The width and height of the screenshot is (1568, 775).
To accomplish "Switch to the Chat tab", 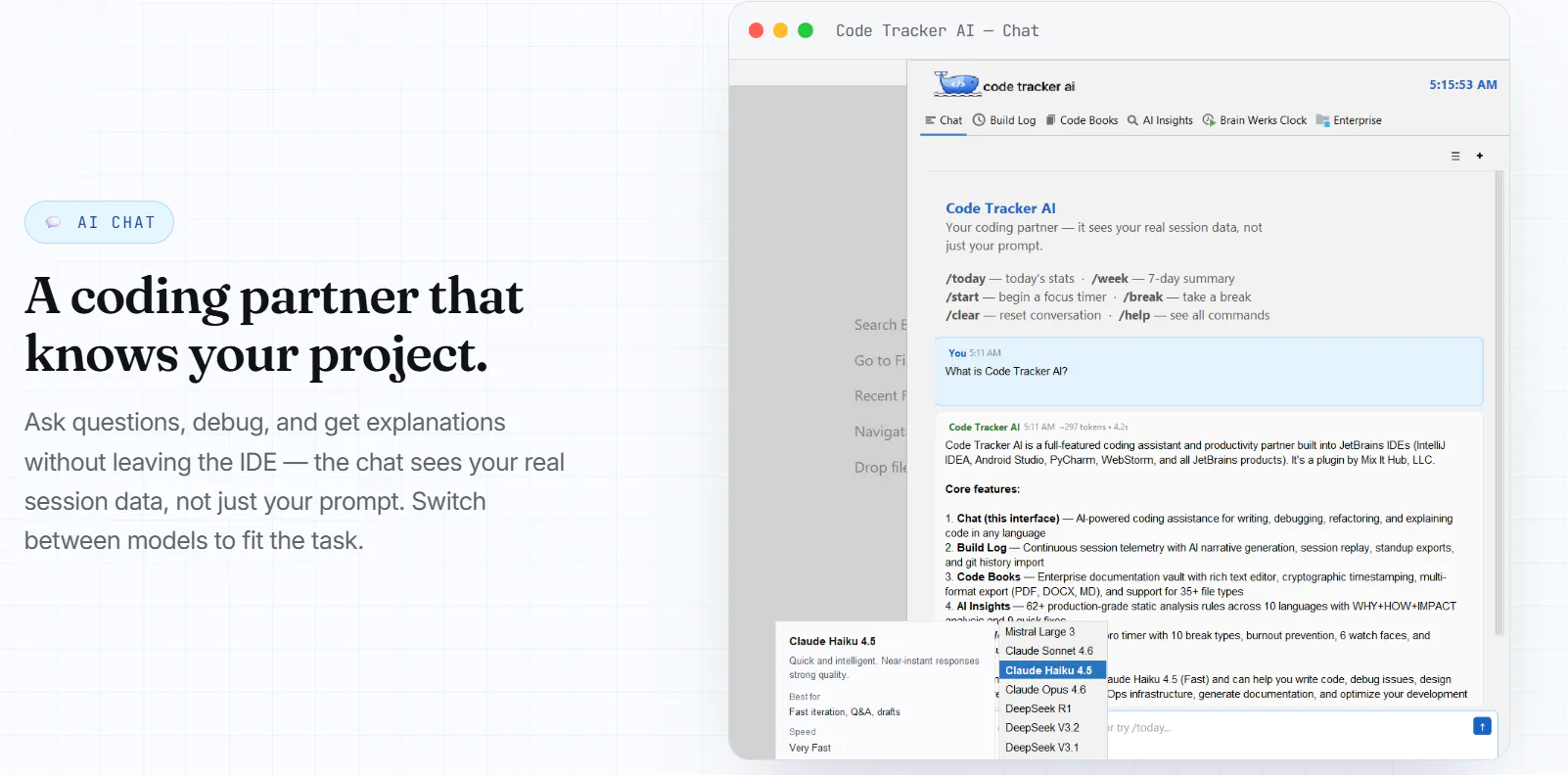I will pos(944,120).
